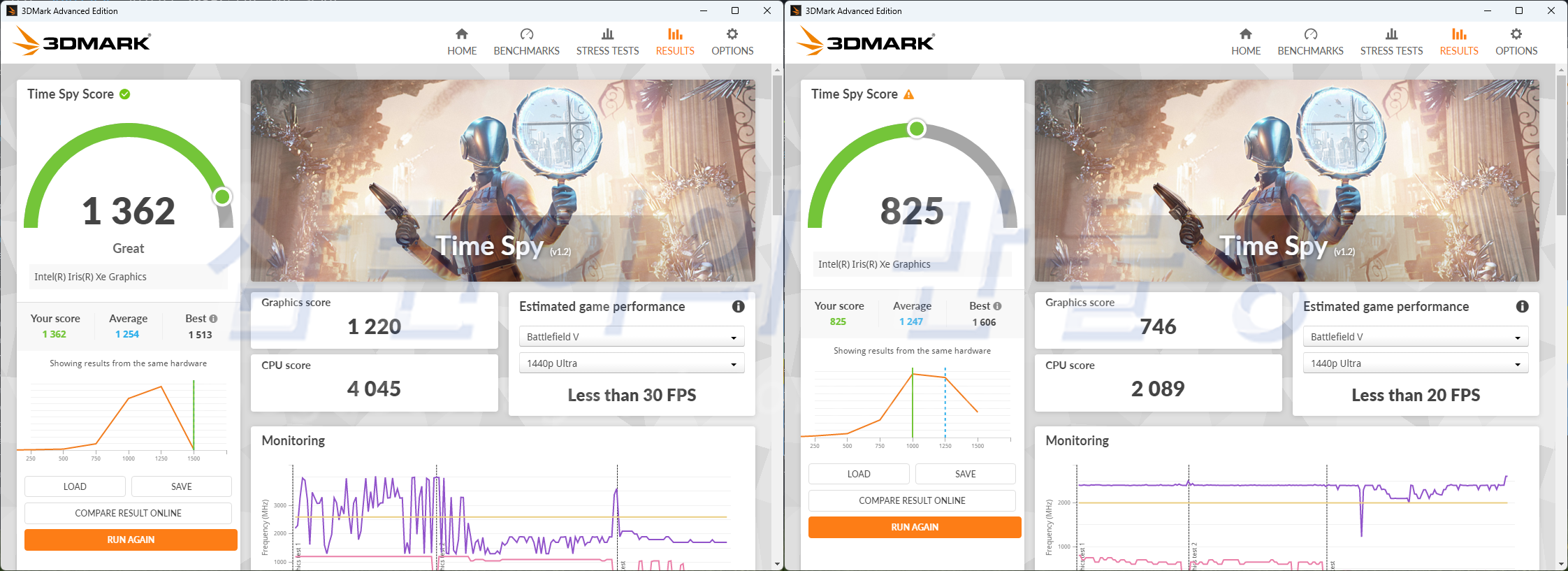The image size is (1568, 571).
Task: Click the 1 362 score gauge marker
Action: 222,197
